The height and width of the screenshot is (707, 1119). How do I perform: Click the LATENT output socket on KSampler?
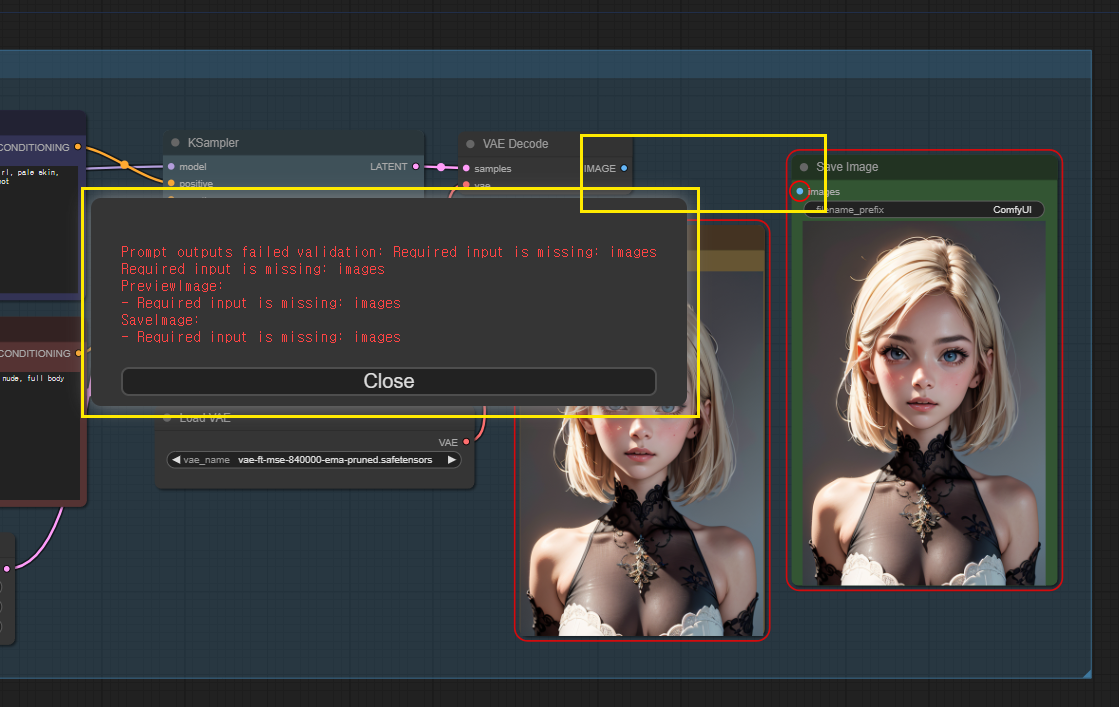(x=416, y=166)
